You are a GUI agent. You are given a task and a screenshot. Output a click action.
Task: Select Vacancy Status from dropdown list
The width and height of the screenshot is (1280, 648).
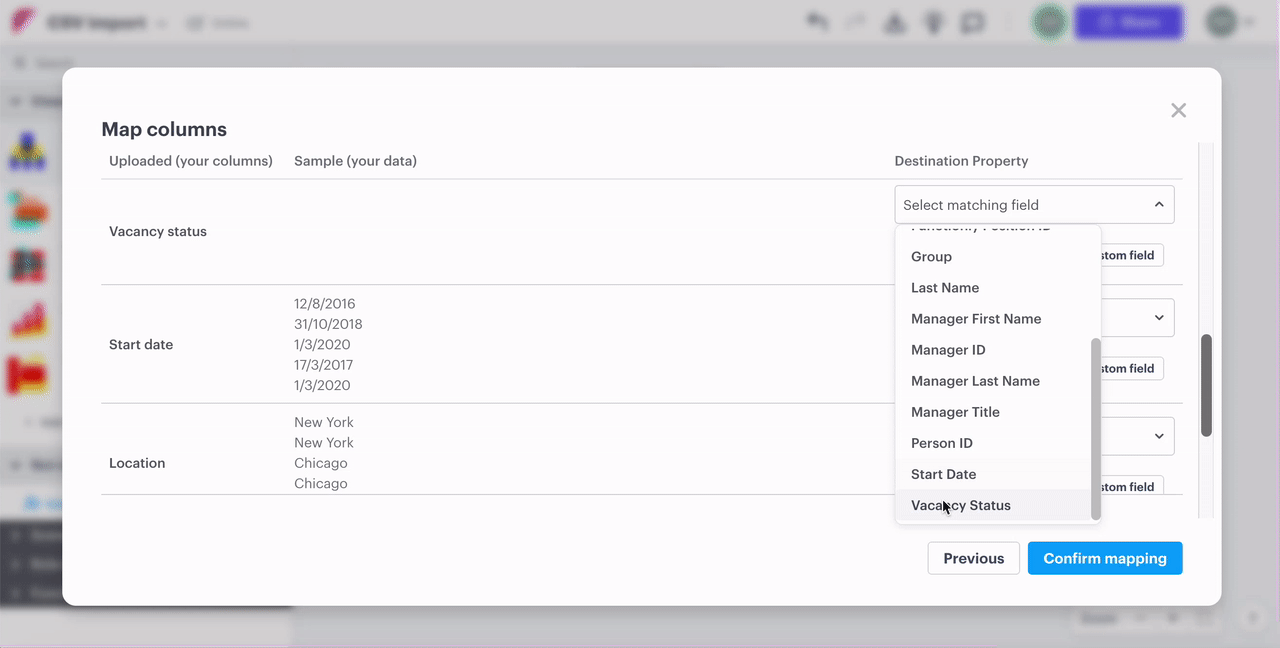[x=960, y=505]
